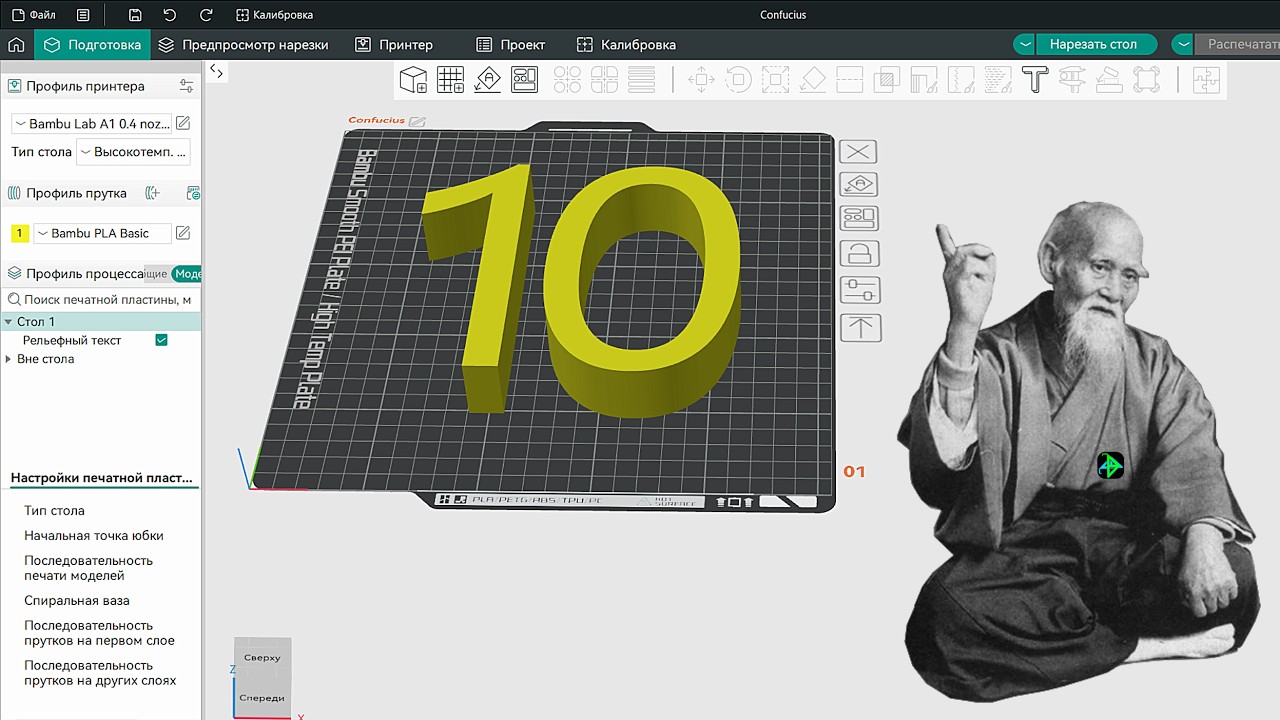Click the plate name edit pencil icon
This screenshot has height=720, width=1280.
(417, 121)
